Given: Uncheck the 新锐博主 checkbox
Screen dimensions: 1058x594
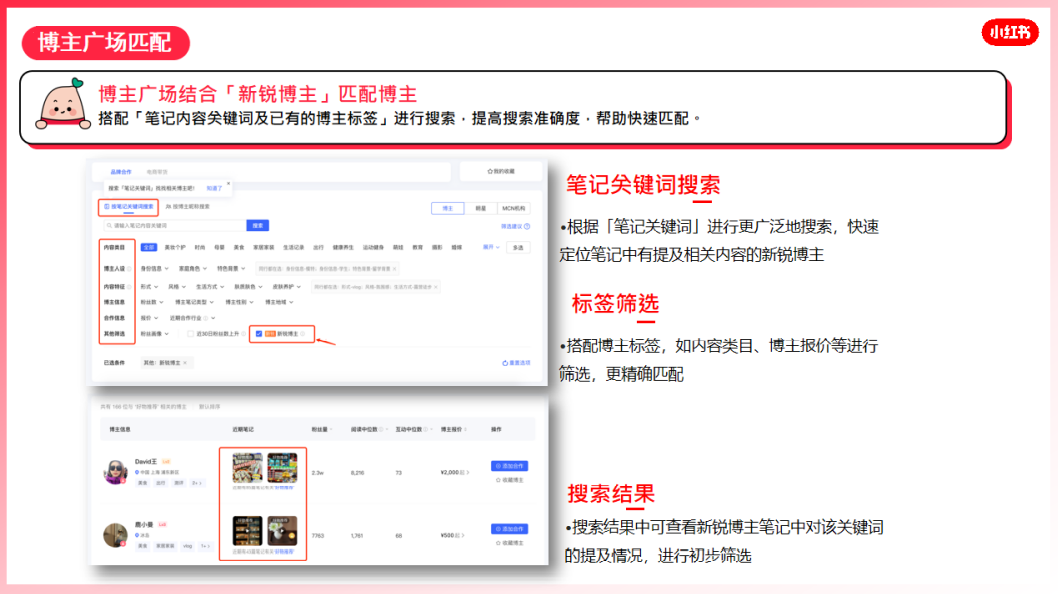Looking at the screenshot, I should coord(258,334).
